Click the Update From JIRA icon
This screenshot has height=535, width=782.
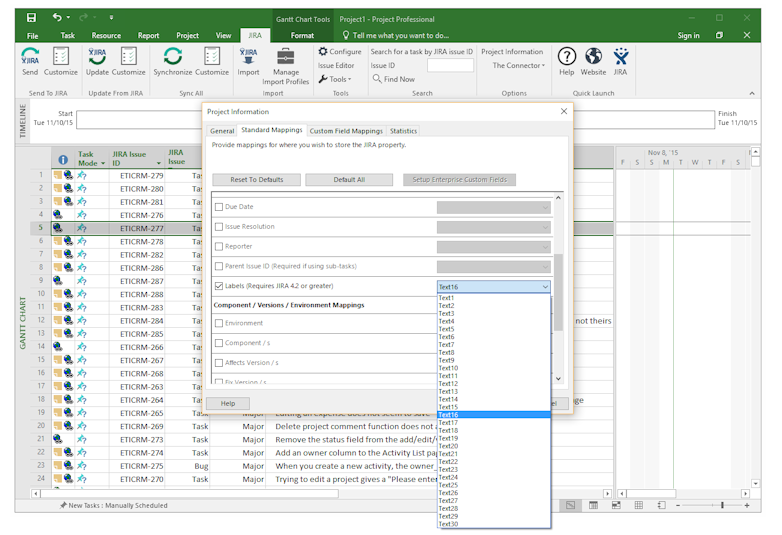click(x=97, y=56)
